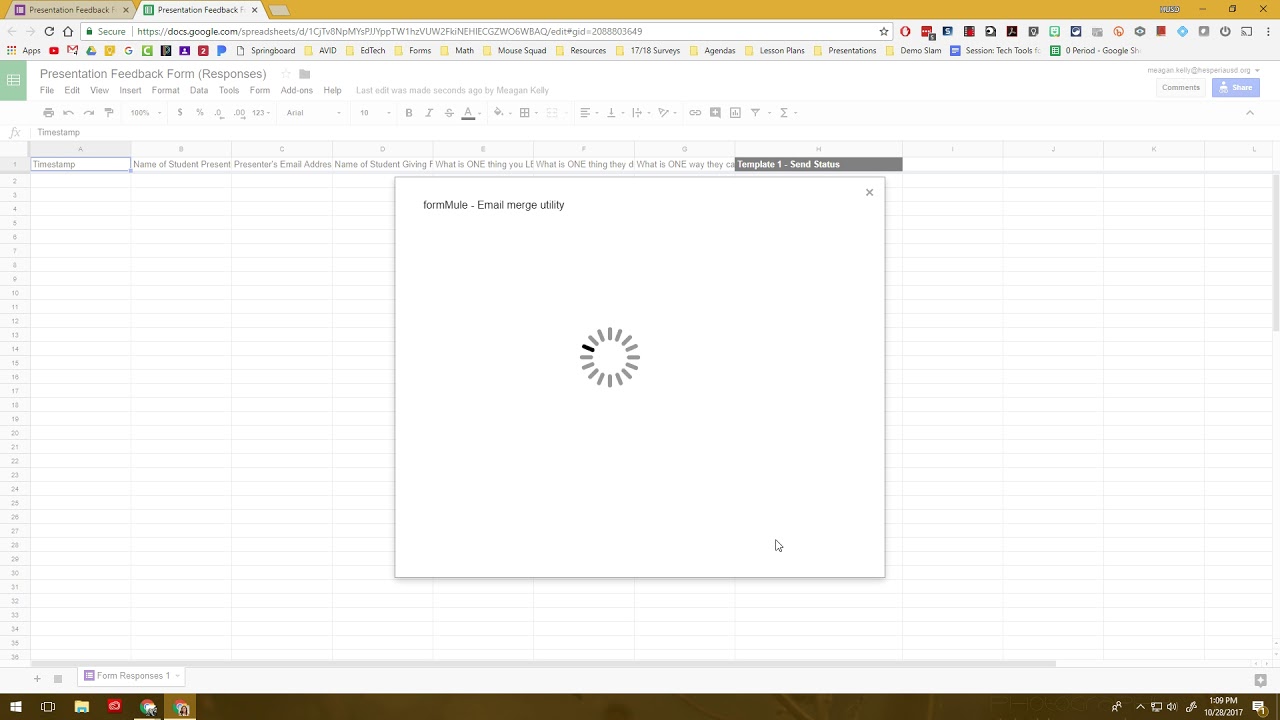Apply currency format with dollar icon
1280x720 pixels.
[x=180, y=112]
